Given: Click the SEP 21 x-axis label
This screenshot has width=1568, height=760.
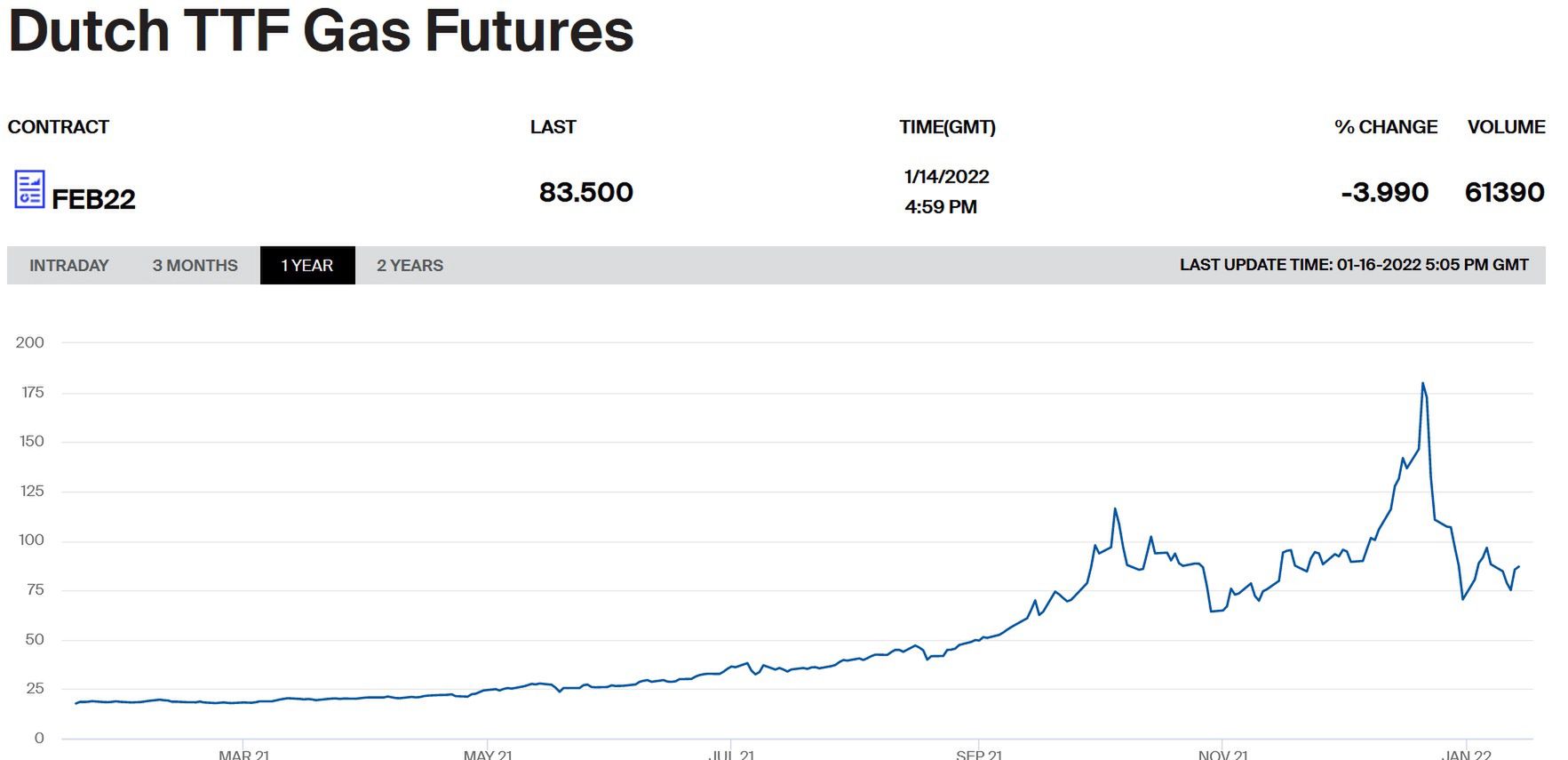Looking at the screenshot, I should pyautogui.click(x=978, y=754).
